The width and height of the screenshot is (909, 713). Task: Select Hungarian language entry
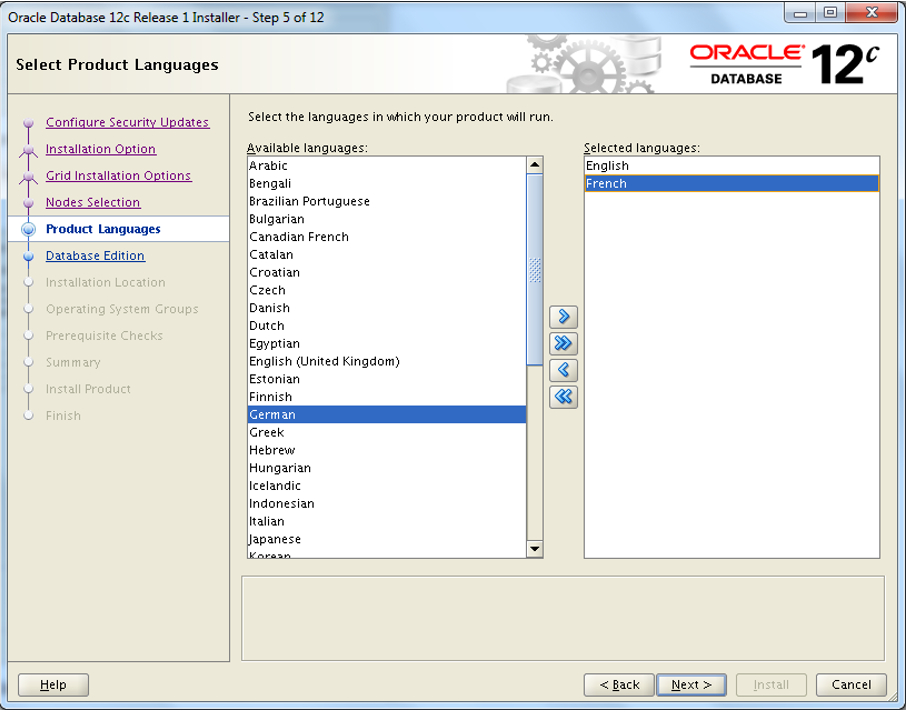(x=387, y=469)
